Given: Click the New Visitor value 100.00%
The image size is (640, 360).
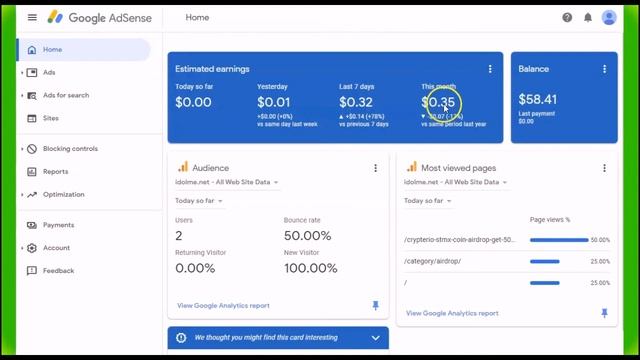Looking at the screenshot, I should coord(311,268).
